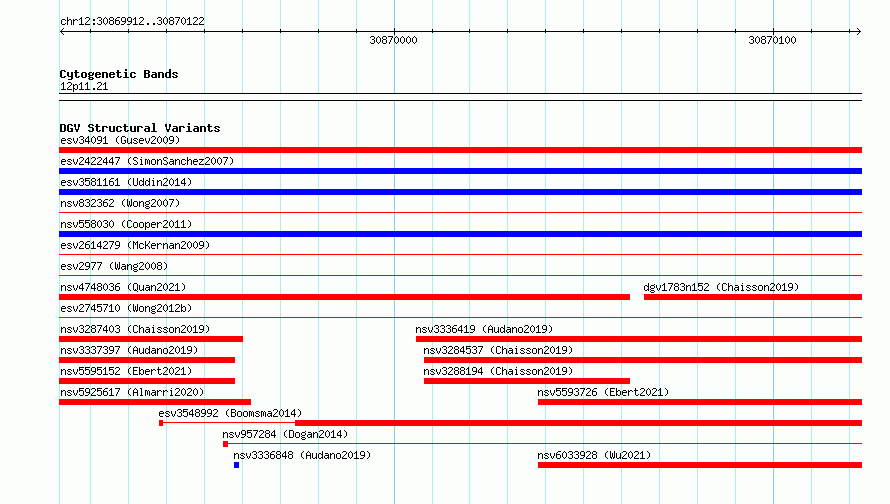Click the small red square of nsv957284
Screen dimensions: 890x504
pos(225,444)
